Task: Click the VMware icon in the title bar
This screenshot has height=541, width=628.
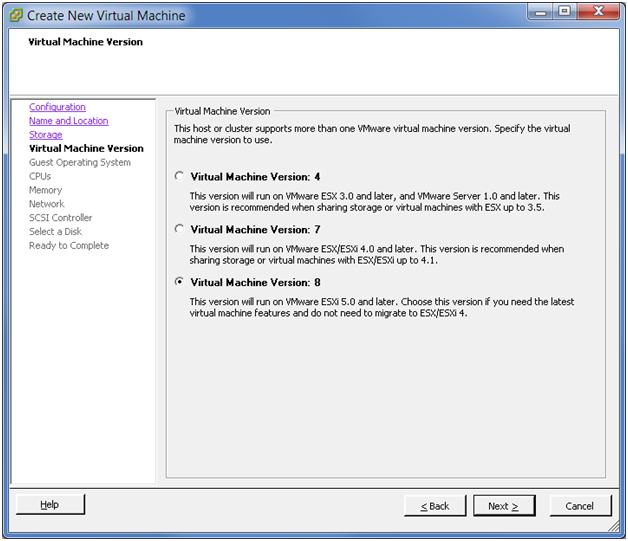Action: click(15, 16)
